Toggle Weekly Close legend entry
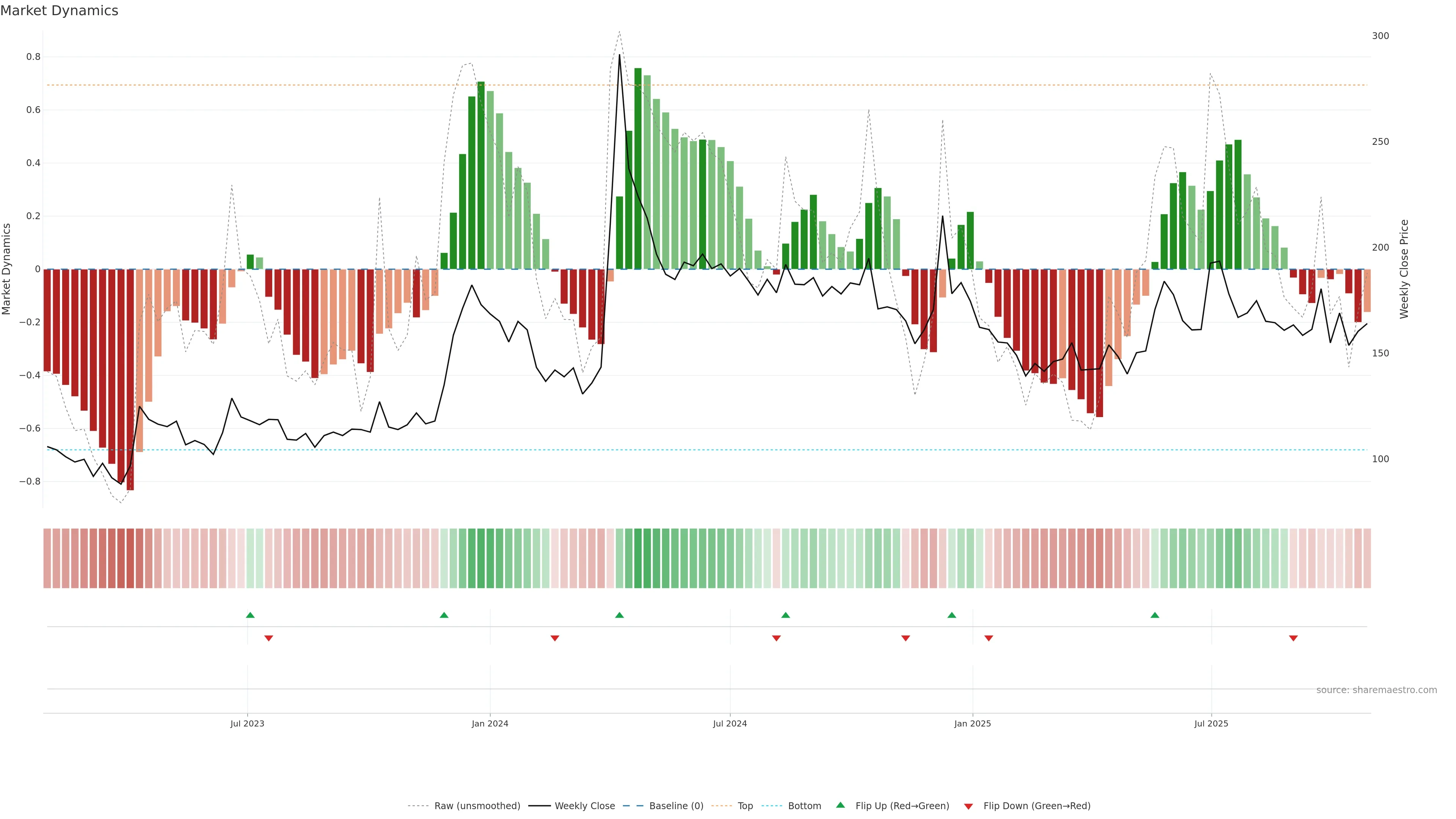1456x819 pixels. 584,806
